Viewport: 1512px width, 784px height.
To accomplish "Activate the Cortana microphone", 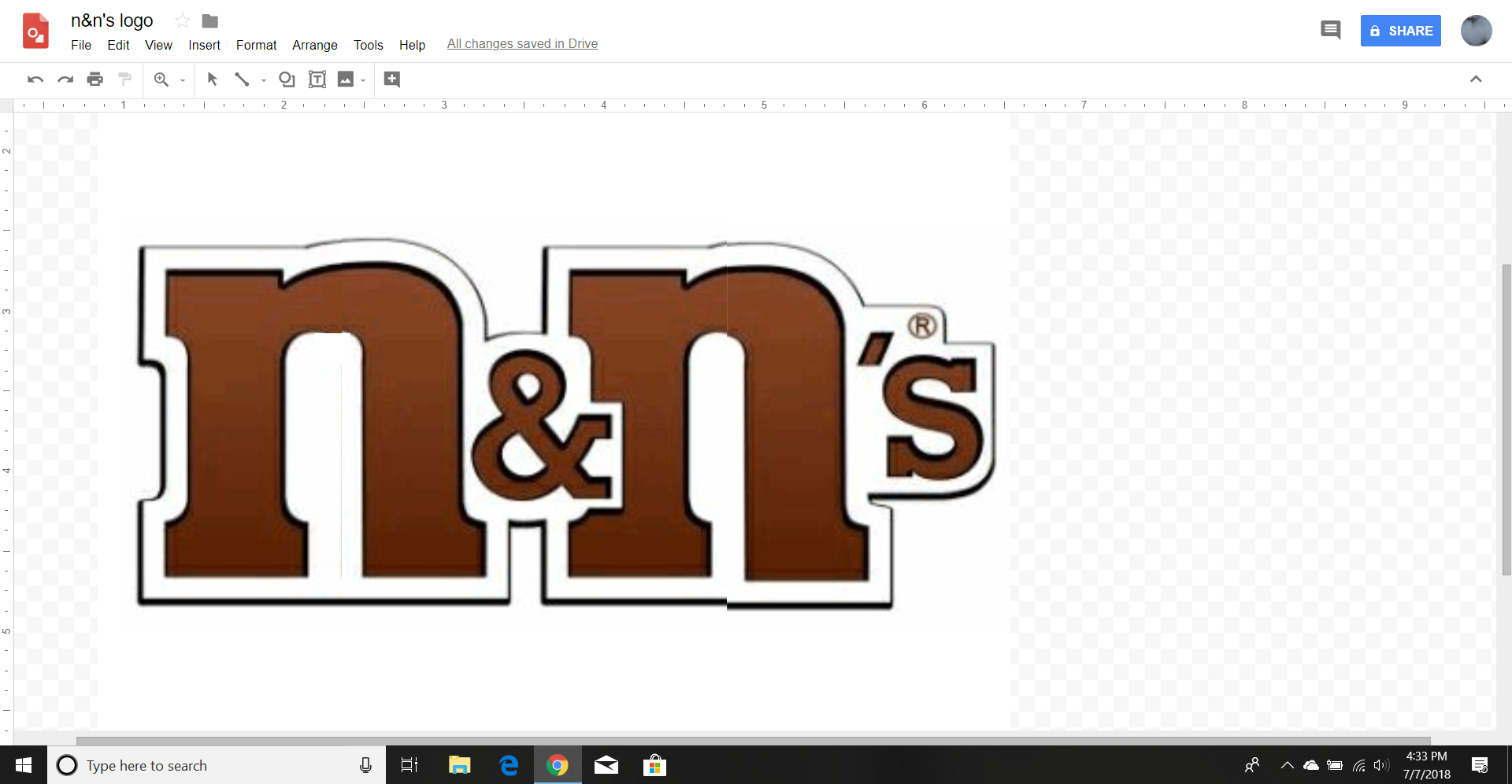I will 365,765.
